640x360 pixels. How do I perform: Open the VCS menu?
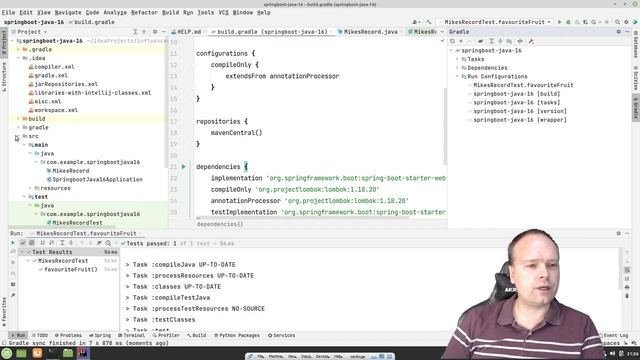[223, 13]
